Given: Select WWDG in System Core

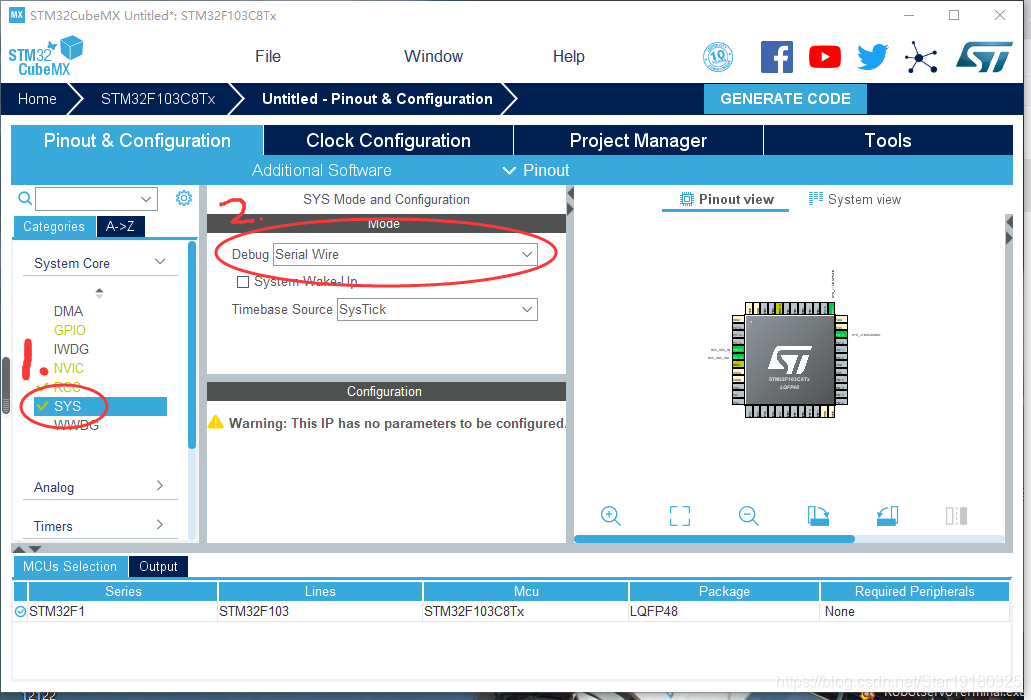Looking at the screenshot, I should 76,425.
